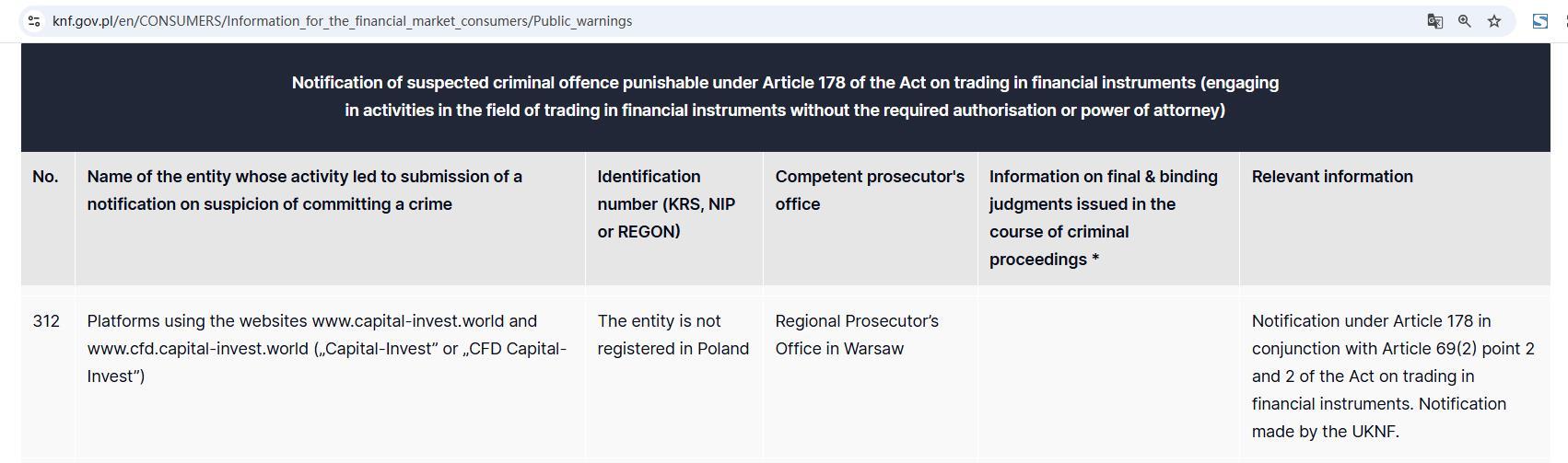The width and height of the screenshot is (1568, 463).
Task: Open the site information icon in address bar
Action: (34, 20)
